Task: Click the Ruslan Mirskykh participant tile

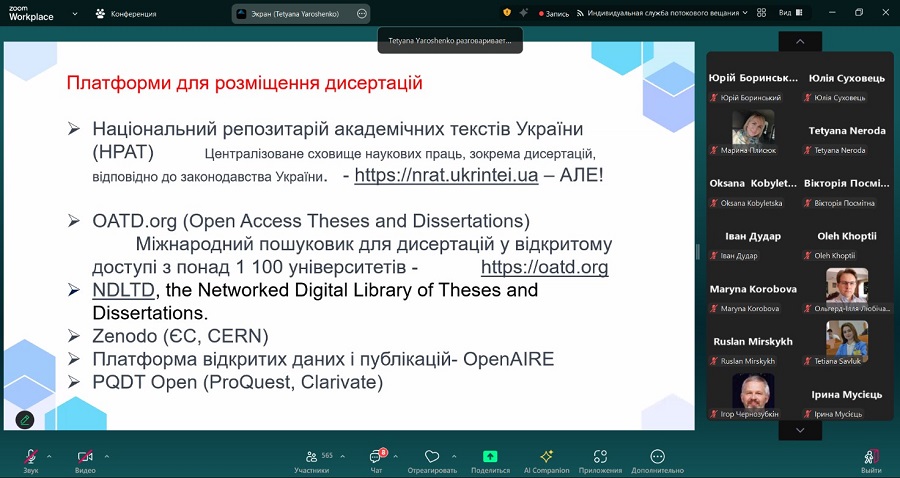Action: pos(752,342)
